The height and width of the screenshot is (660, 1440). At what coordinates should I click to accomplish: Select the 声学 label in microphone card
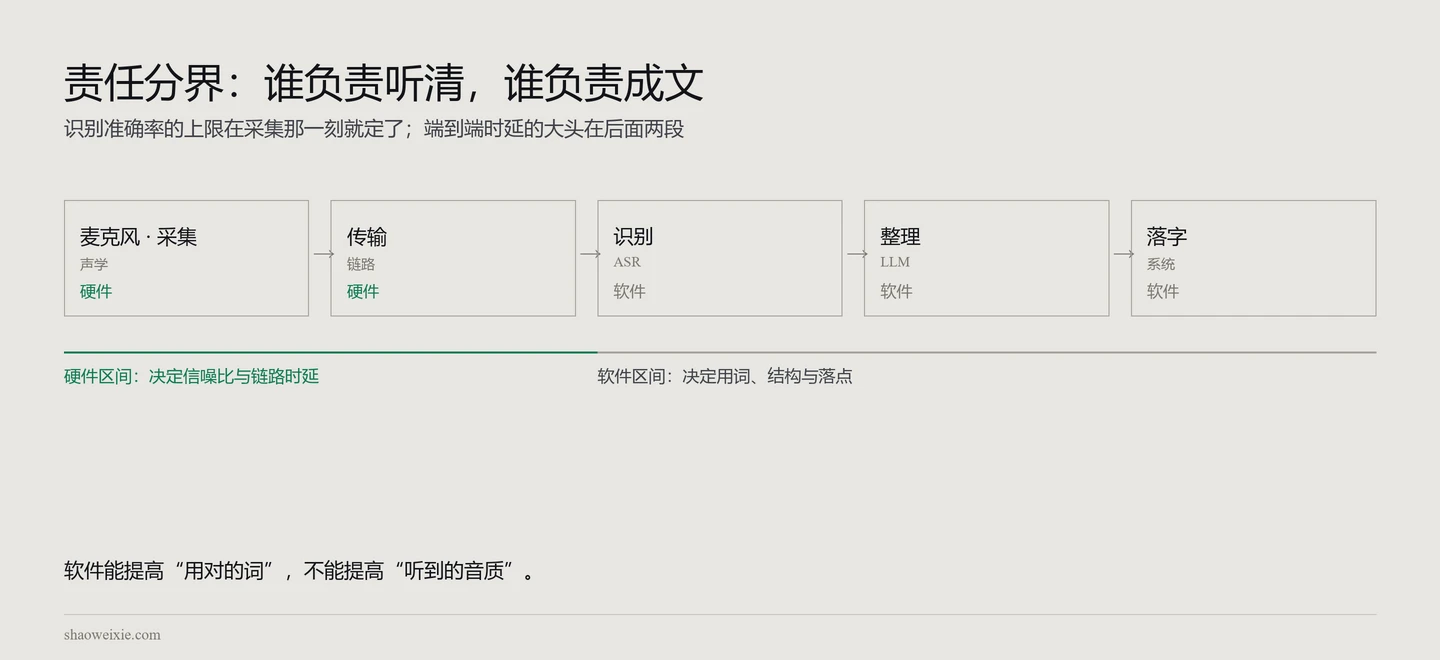pyautogui.click(x=94, y=264)
